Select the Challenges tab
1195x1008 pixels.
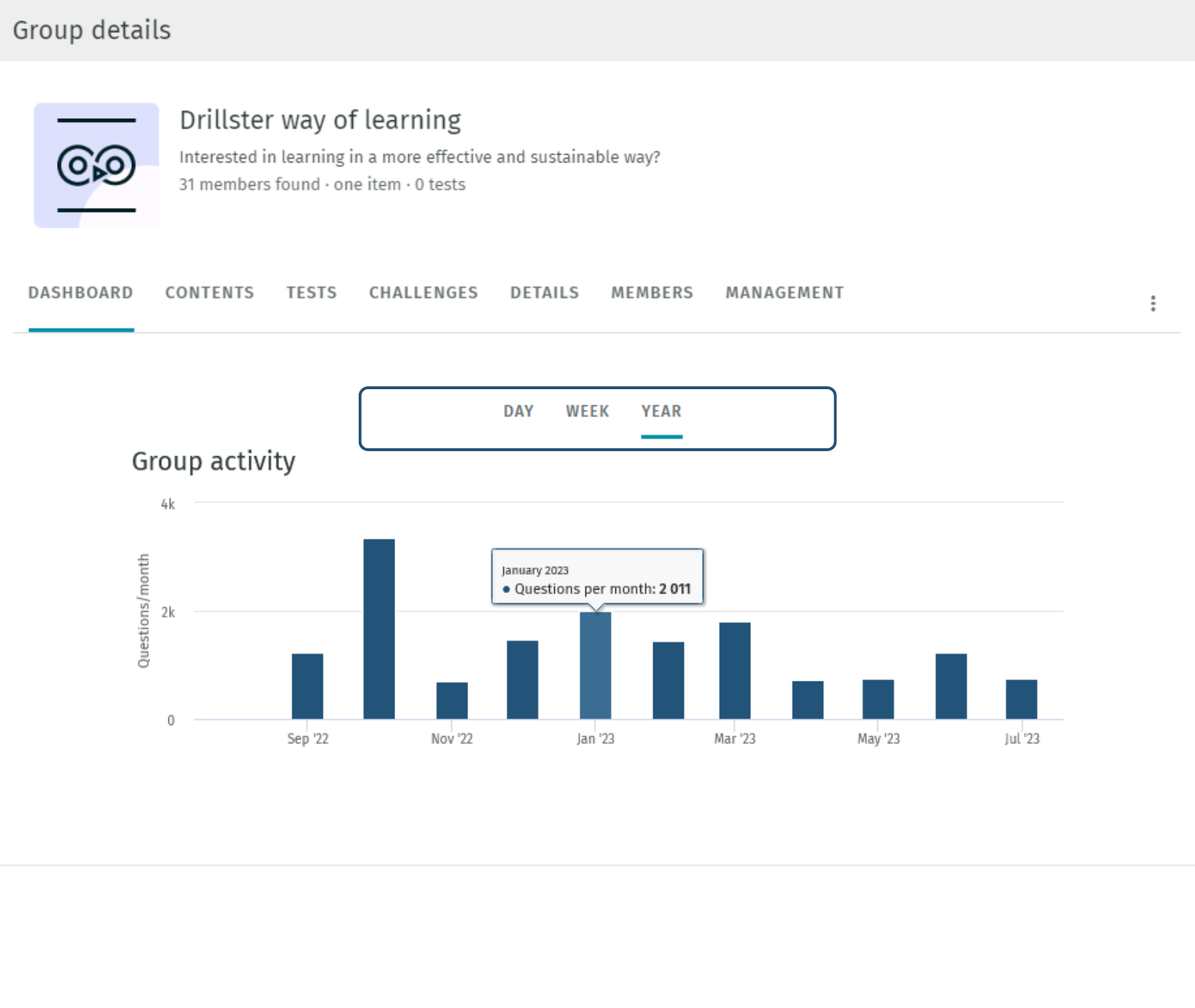pos(424,293)
